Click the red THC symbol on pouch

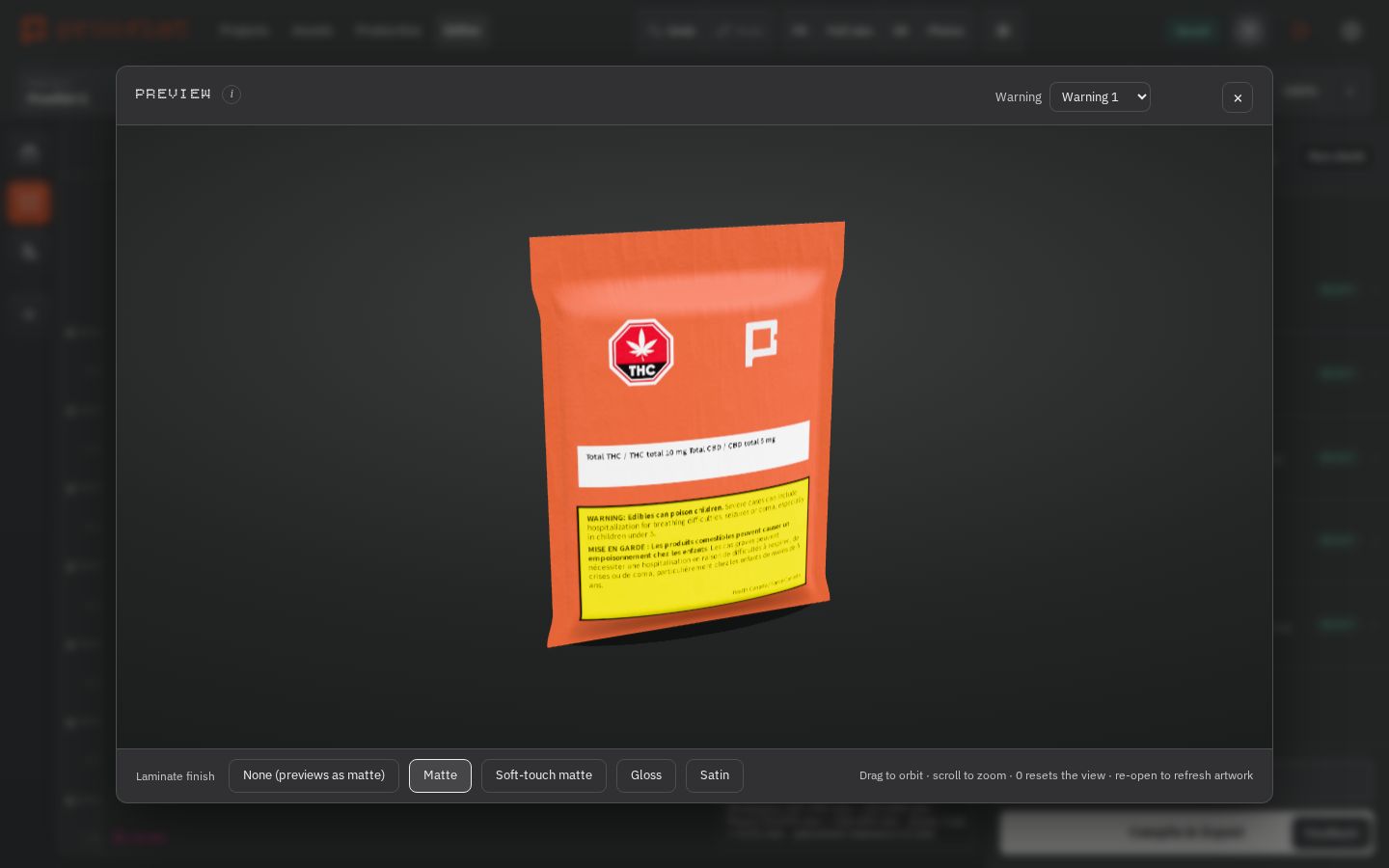point(640,353)
